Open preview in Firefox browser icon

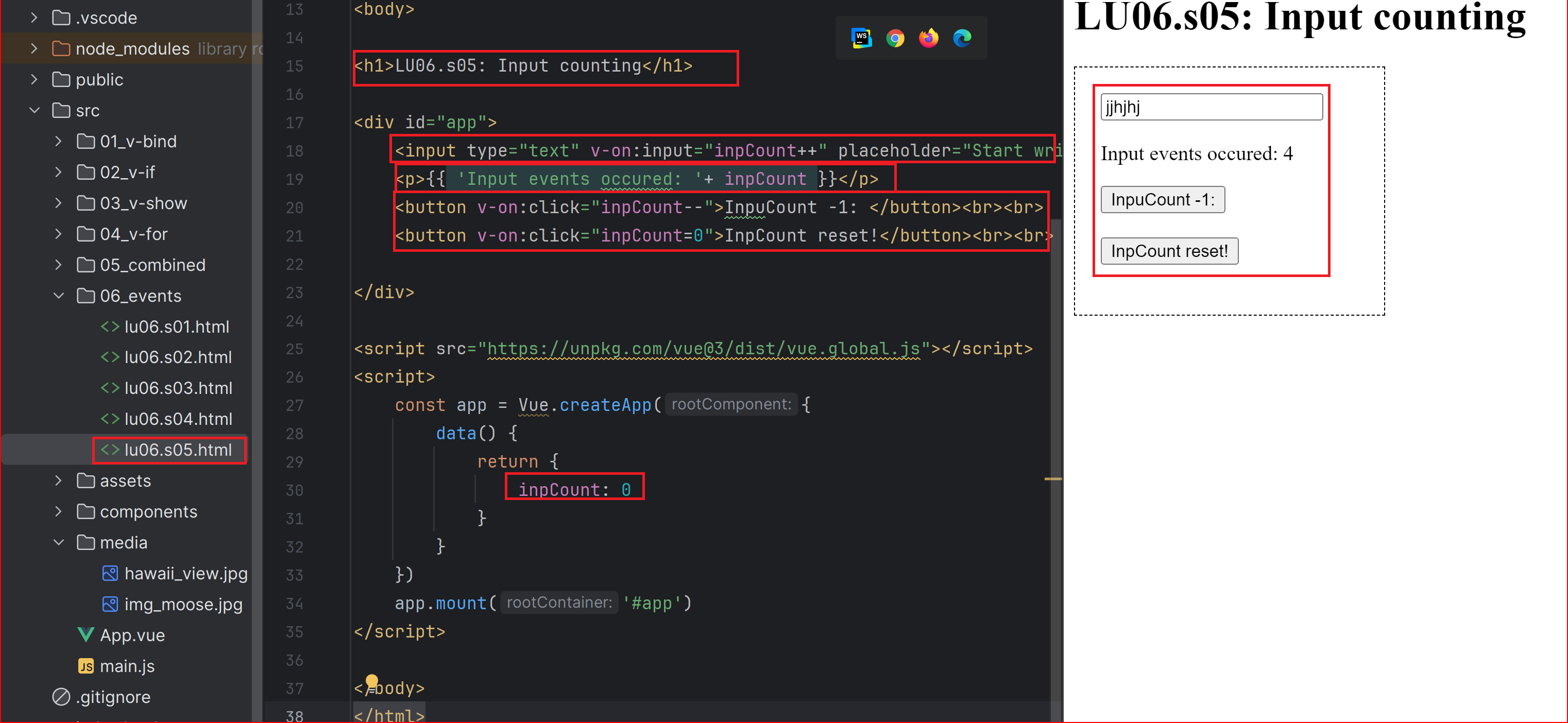(928, 38)
